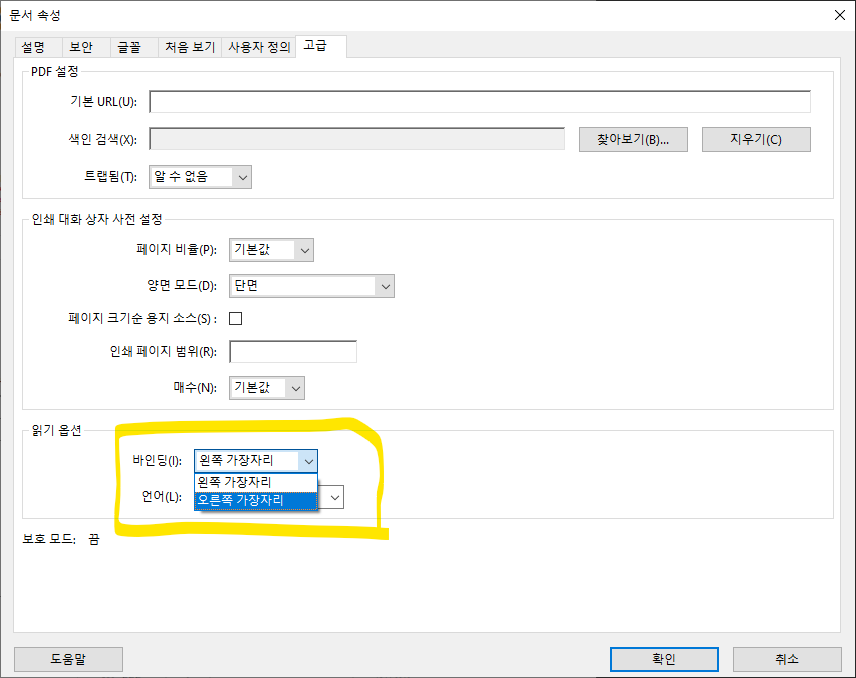Select 왼쪽 가장자리 in the binding list
Screen dimensions: 856x678
(x=255, y=481)
